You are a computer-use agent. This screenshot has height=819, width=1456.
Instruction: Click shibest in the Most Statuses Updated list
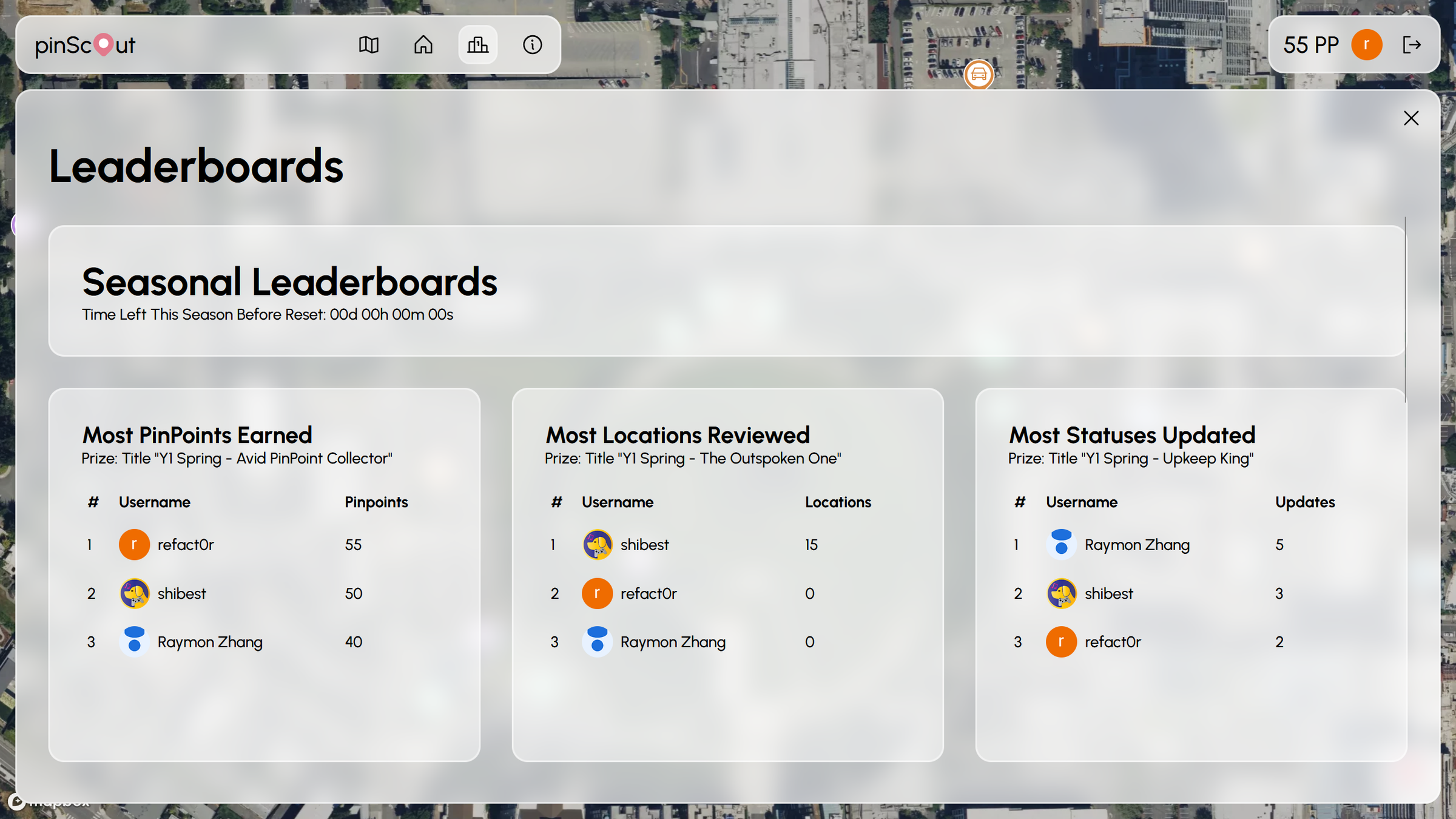[x=1108, y=593]
